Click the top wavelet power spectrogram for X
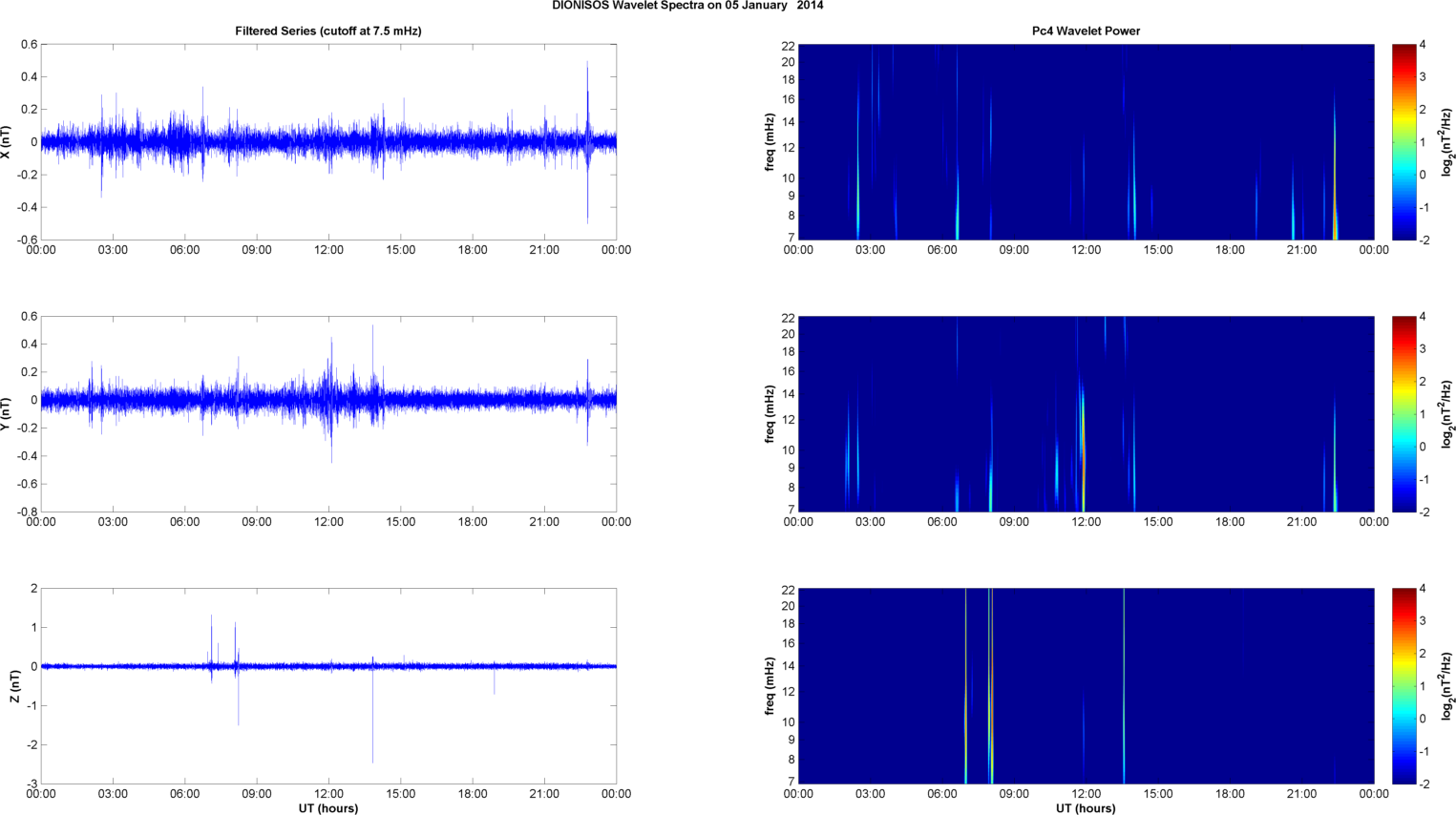 point(1086,142)
